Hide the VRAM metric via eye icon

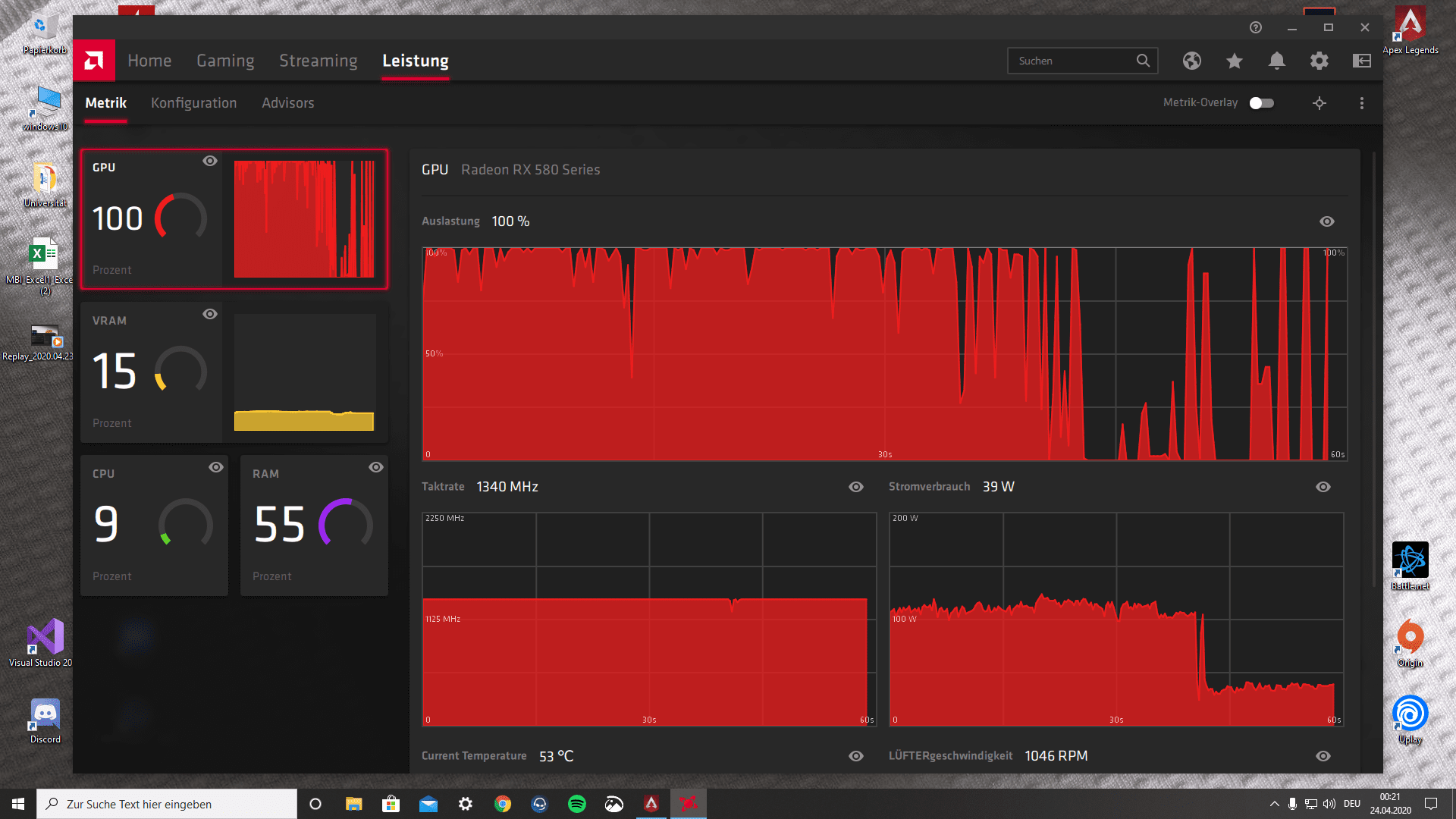[210, 314]
